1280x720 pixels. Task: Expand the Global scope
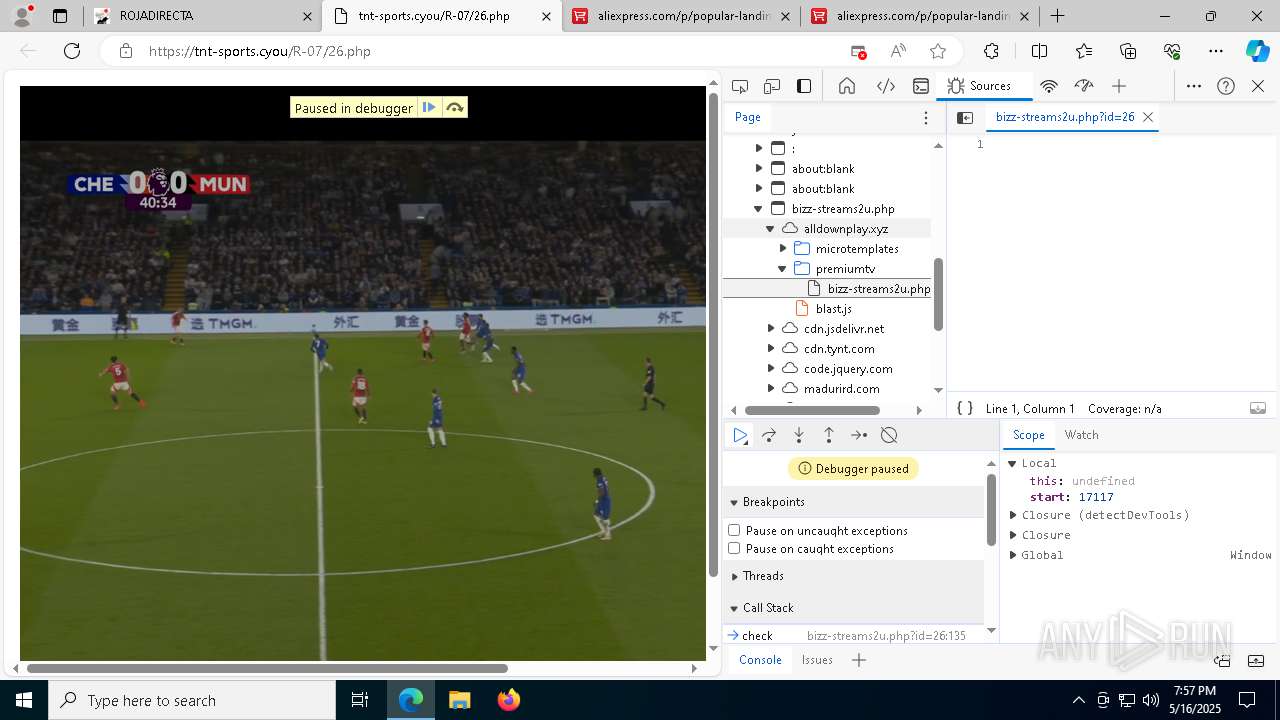[1012, 555]
